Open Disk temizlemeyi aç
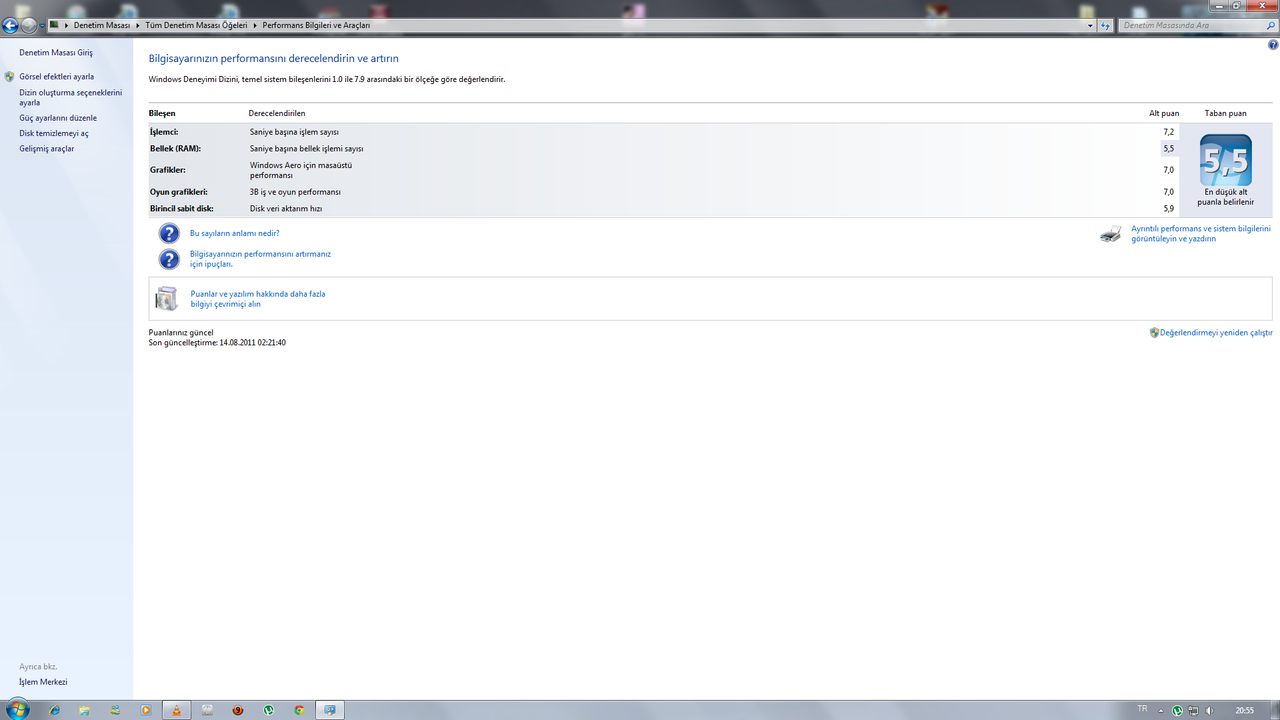This screenshot has height=720, width=1280. tap(54, 133)
